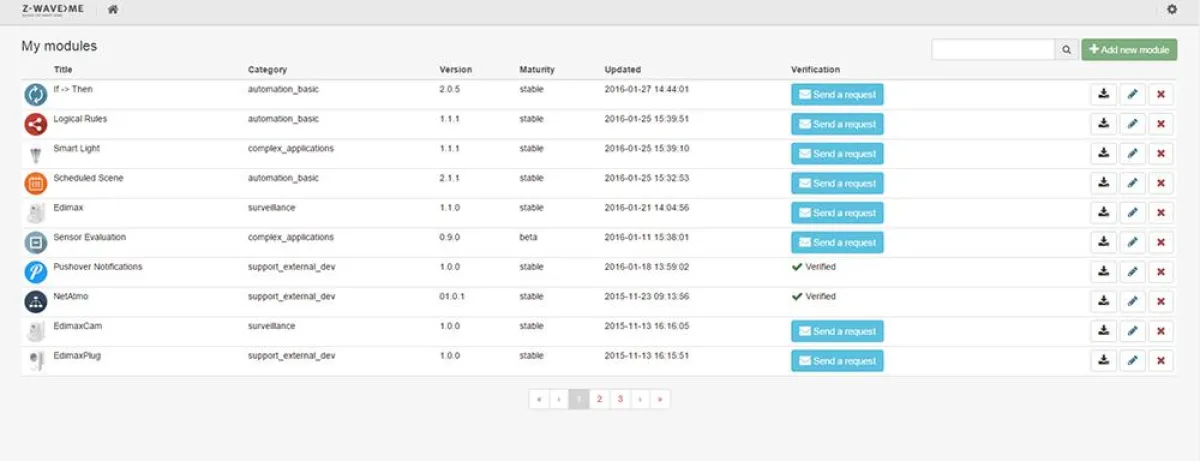Click the Logical Rules share icon
Viewport: 1200px width, 461px height.
coord(36,124)
